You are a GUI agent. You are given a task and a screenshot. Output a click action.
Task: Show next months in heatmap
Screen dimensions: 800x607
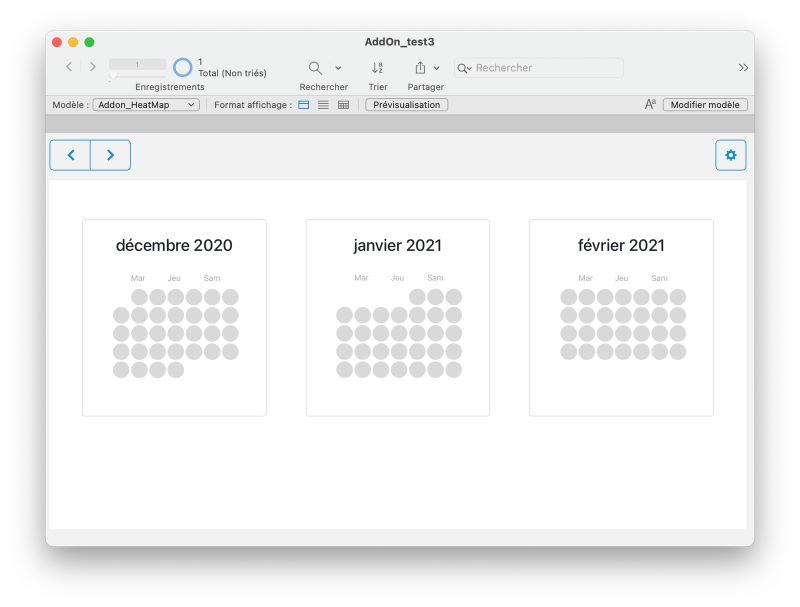(x=110, y=155)
